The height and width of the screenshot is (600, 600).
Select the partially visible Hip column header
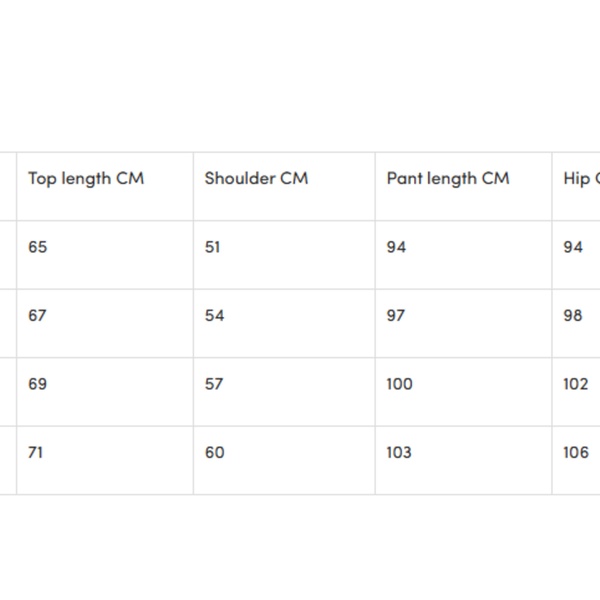coord(580,179)
